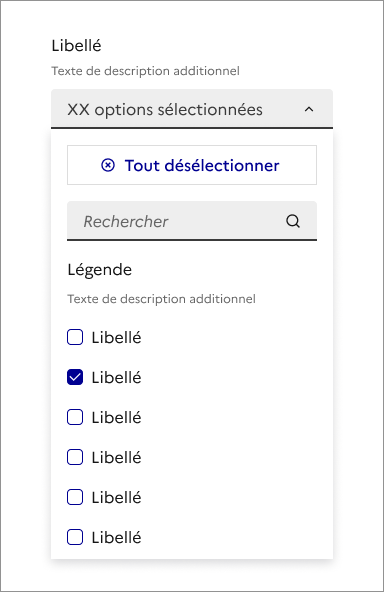
Task: Collapse the list with the chevron-up arrow
Action: tap(309, 109)
